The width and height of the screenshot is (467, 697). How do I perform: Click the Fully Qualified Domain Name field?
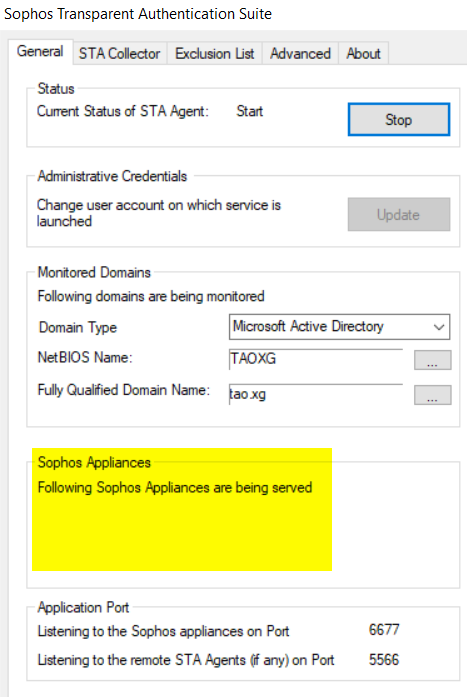[316, 394]
